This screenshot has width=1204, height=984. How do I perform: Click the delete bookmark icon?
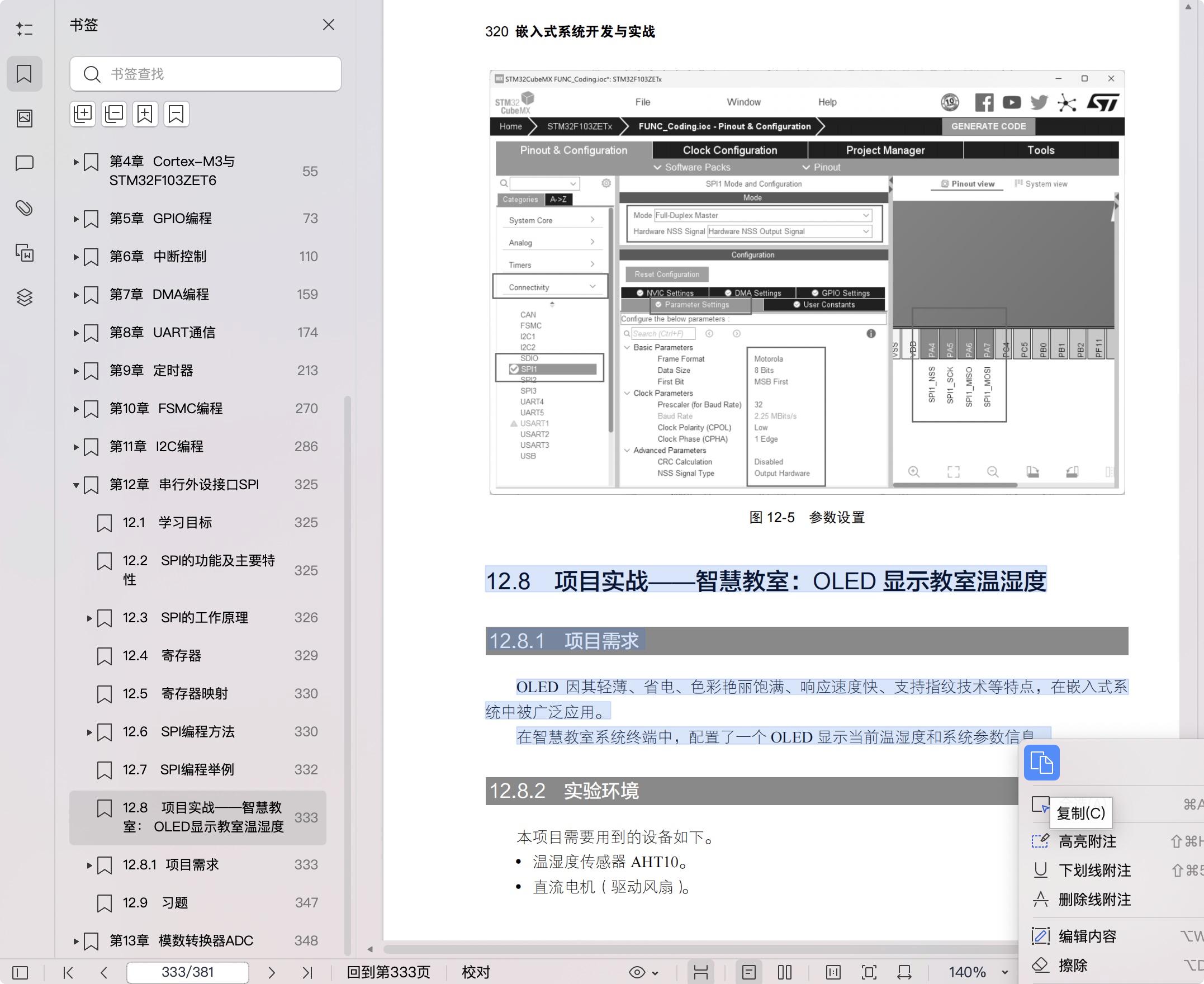176,114
